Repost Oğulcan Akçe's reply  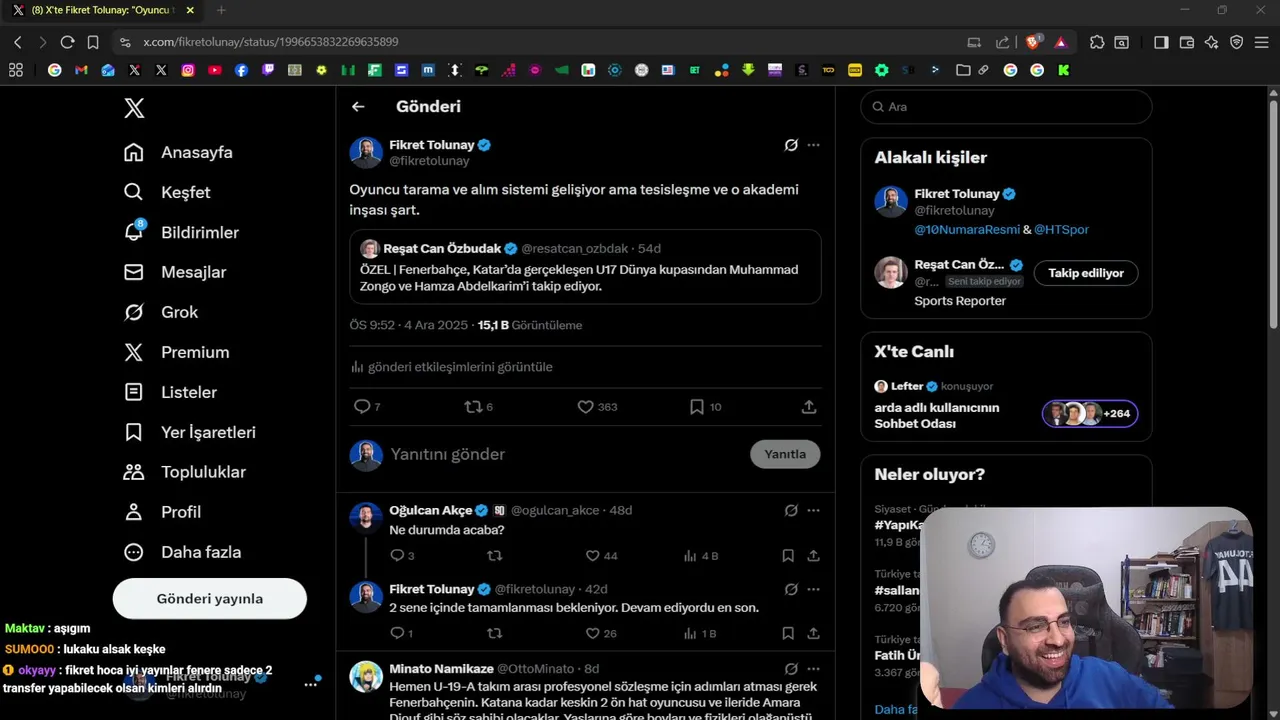pyautogui.click(x=494, y=556)
